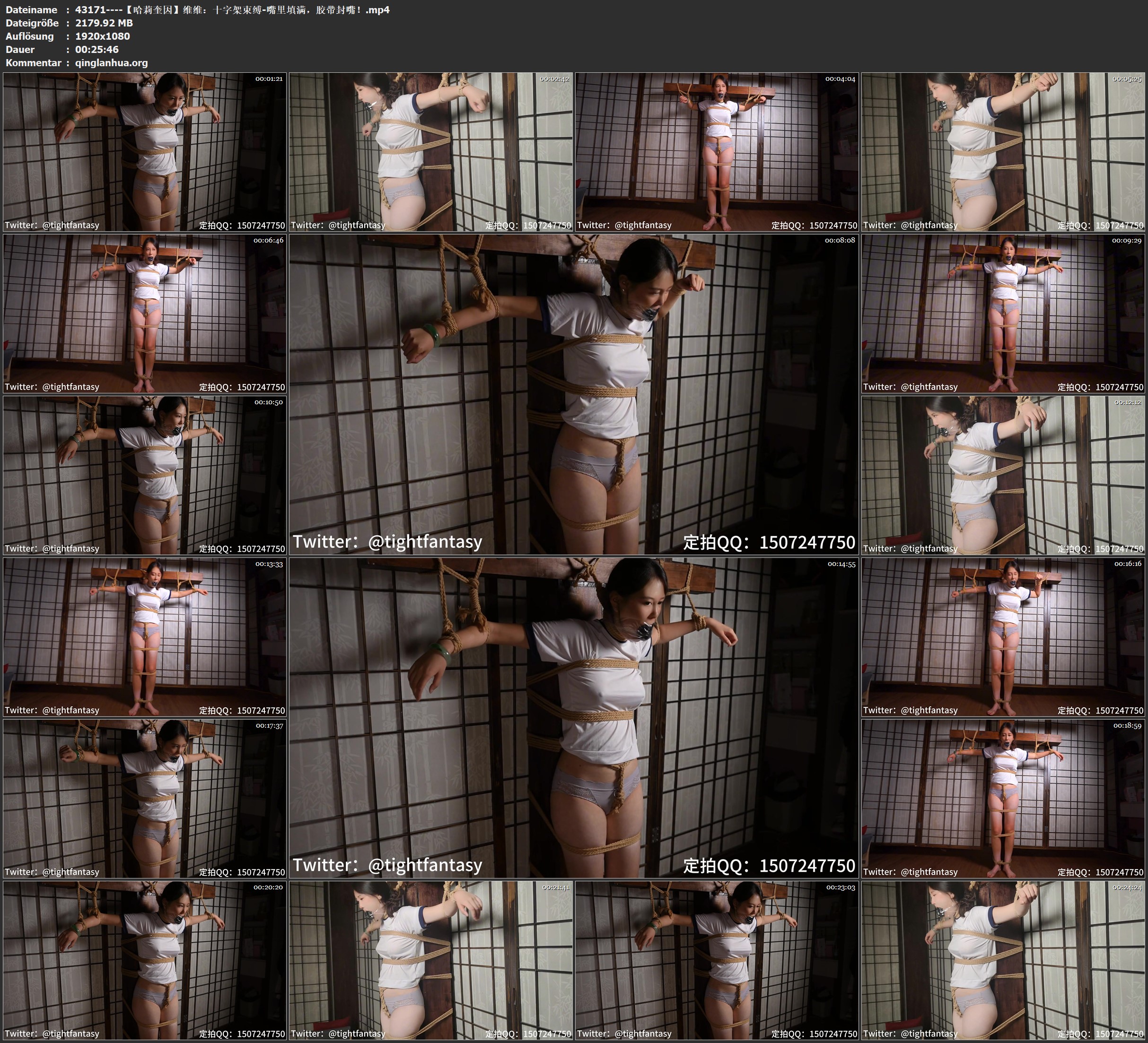Select the thumbnail timestamped 00:18:59
This screenshot has width=1148, height=1043.
click(1003, 798)
